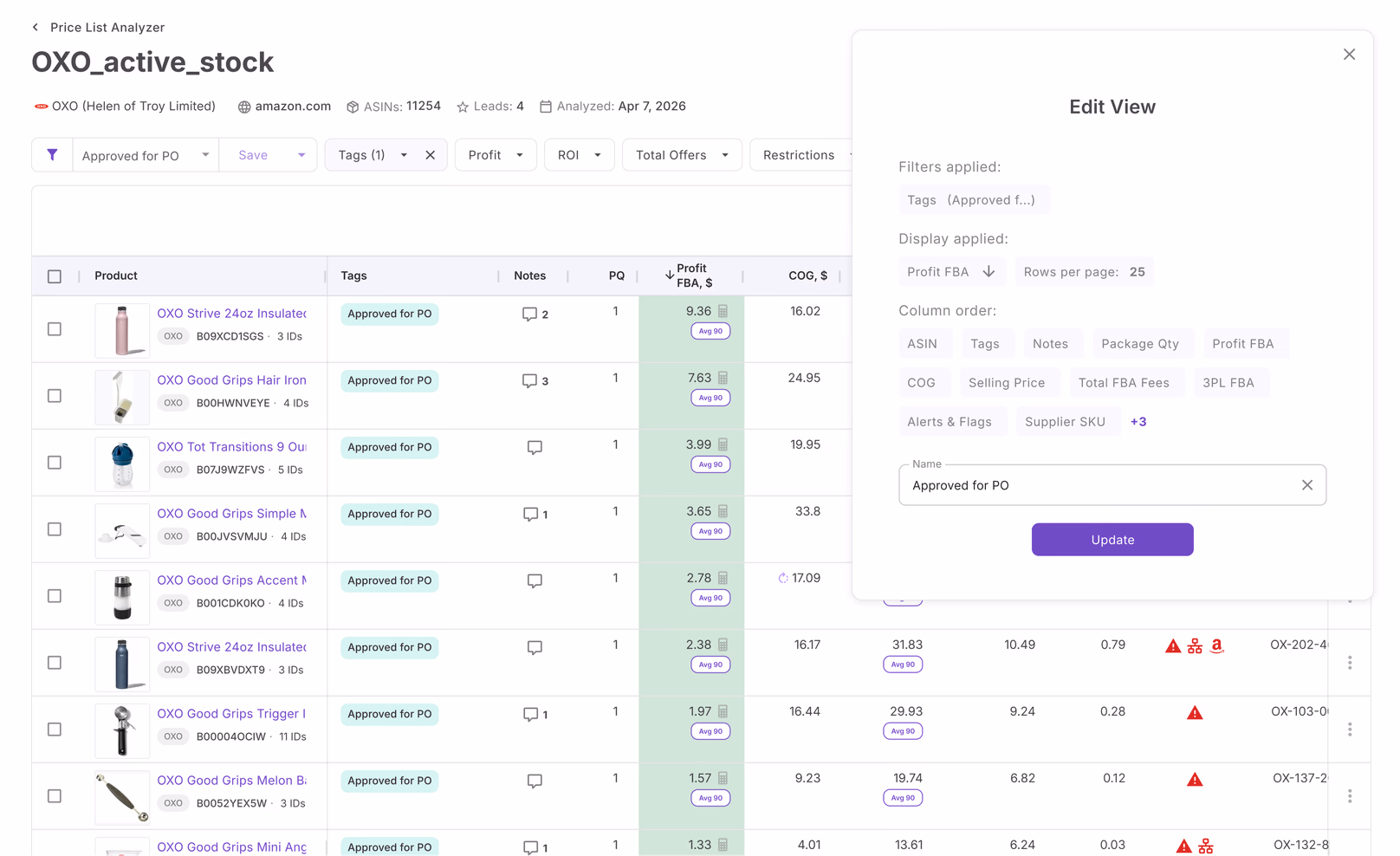Click warning triangle in OX-103 row
Screen dimensions: 1400x856
click(1195, 713)
